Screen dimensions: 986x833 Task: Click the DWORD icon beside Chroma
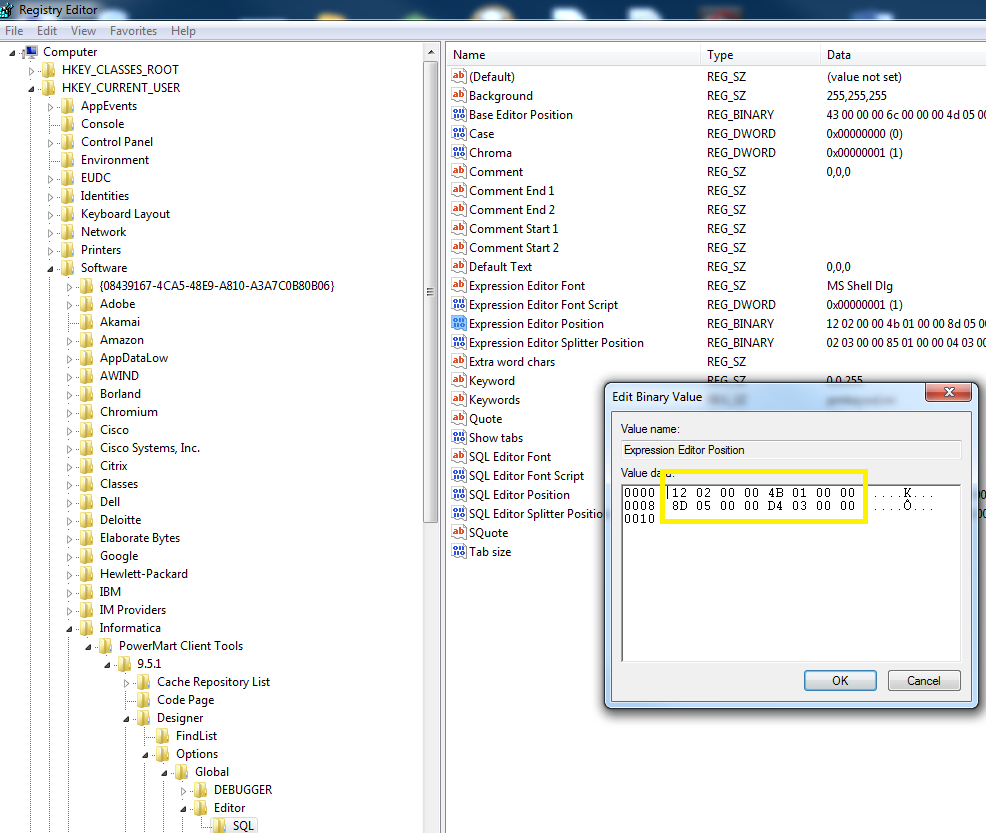457,152
